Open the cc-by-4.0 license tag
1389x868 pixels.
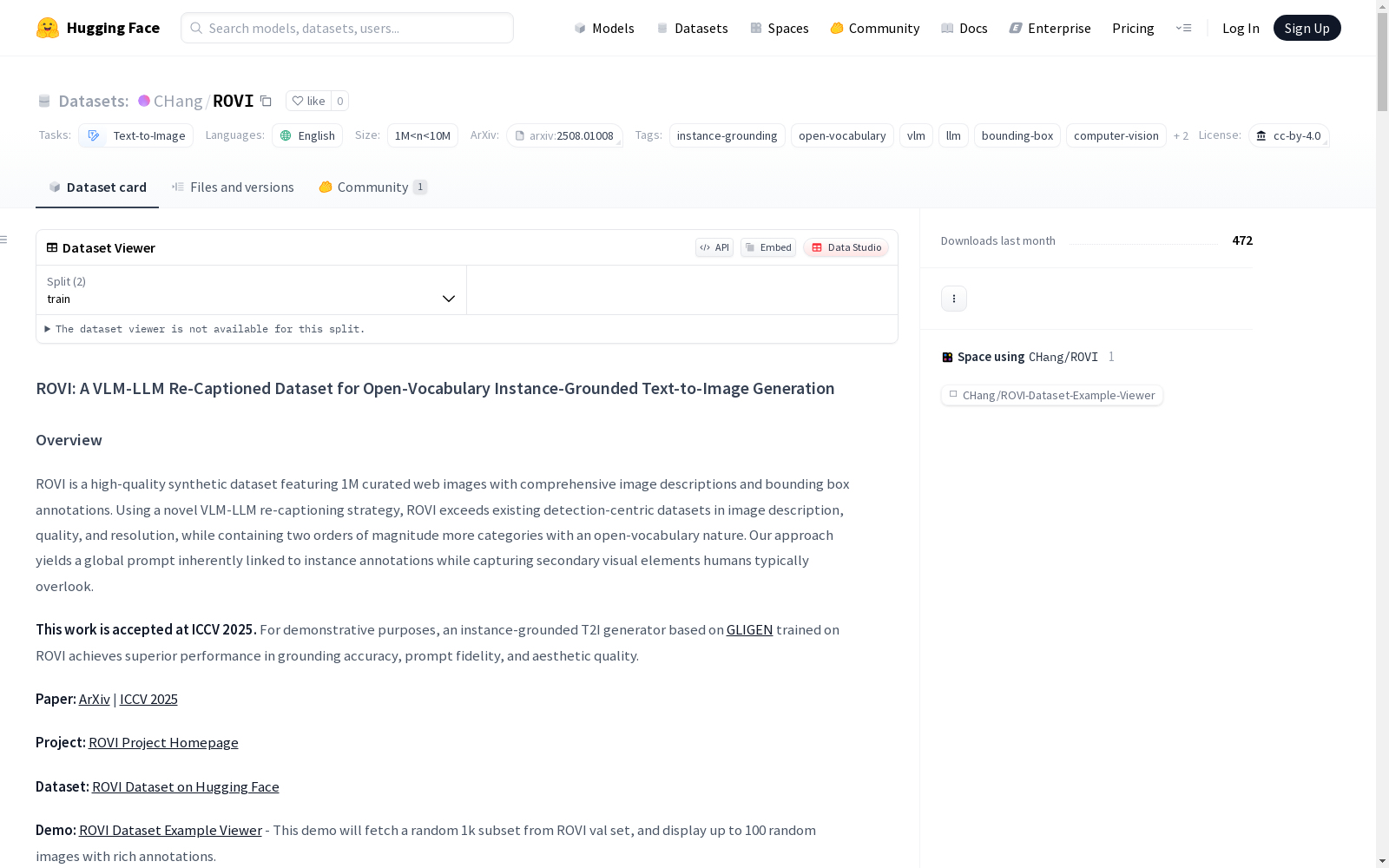point(1289,135)
